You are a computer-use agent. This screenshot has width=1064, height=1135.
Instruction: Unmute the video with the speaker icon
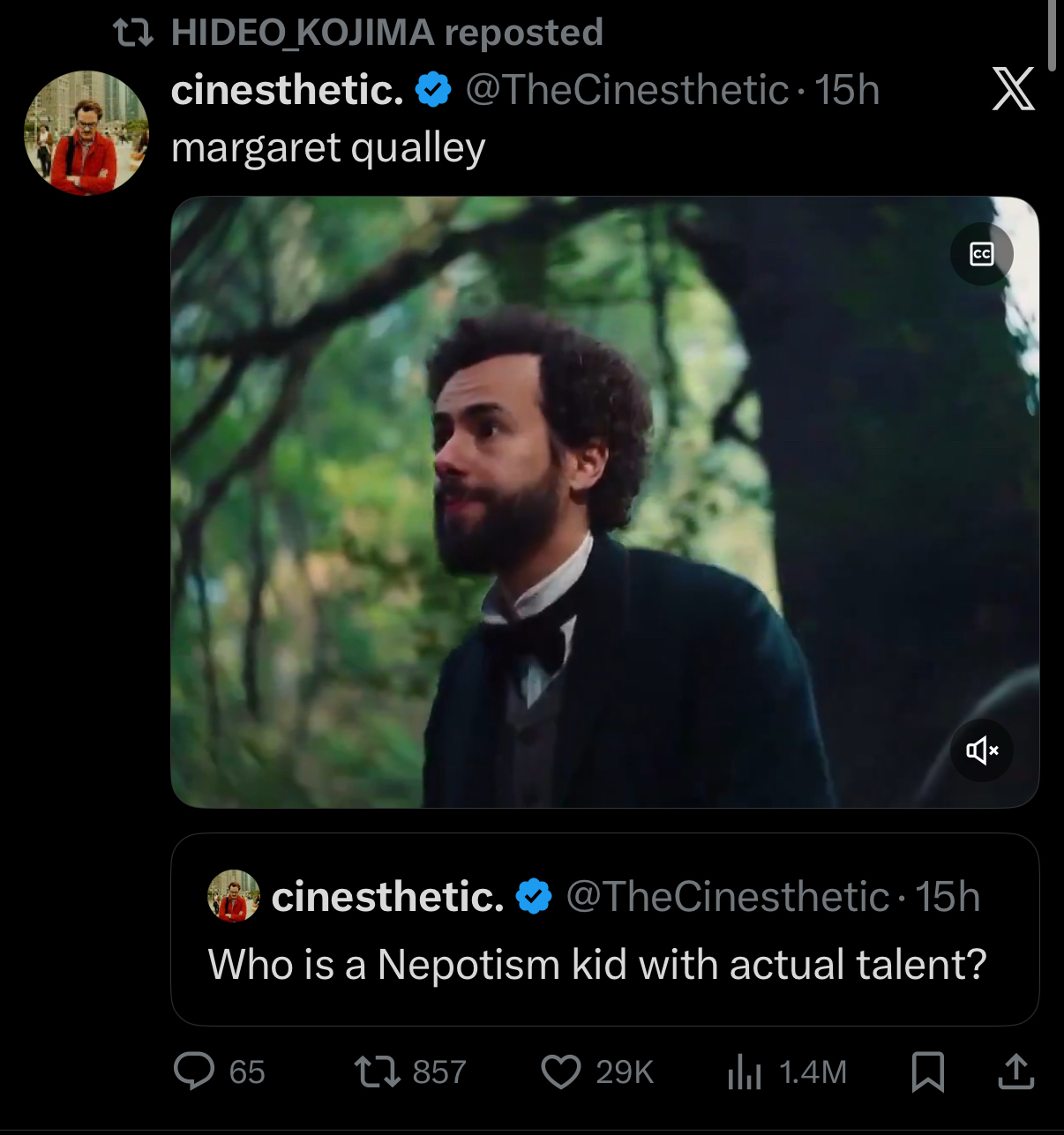[982, 750]
